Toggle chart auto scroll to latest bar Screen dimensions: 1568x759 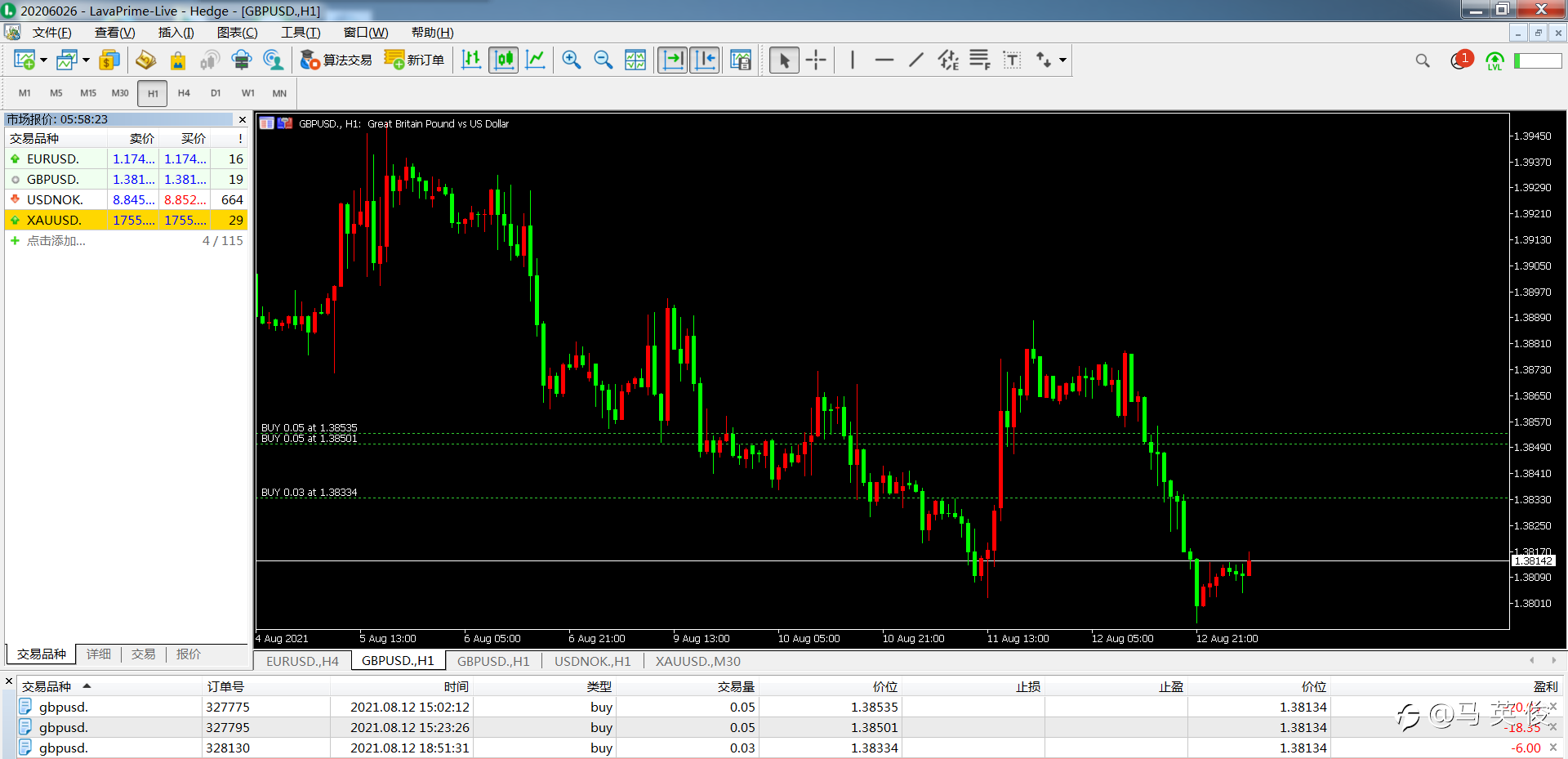click(672, 60)
